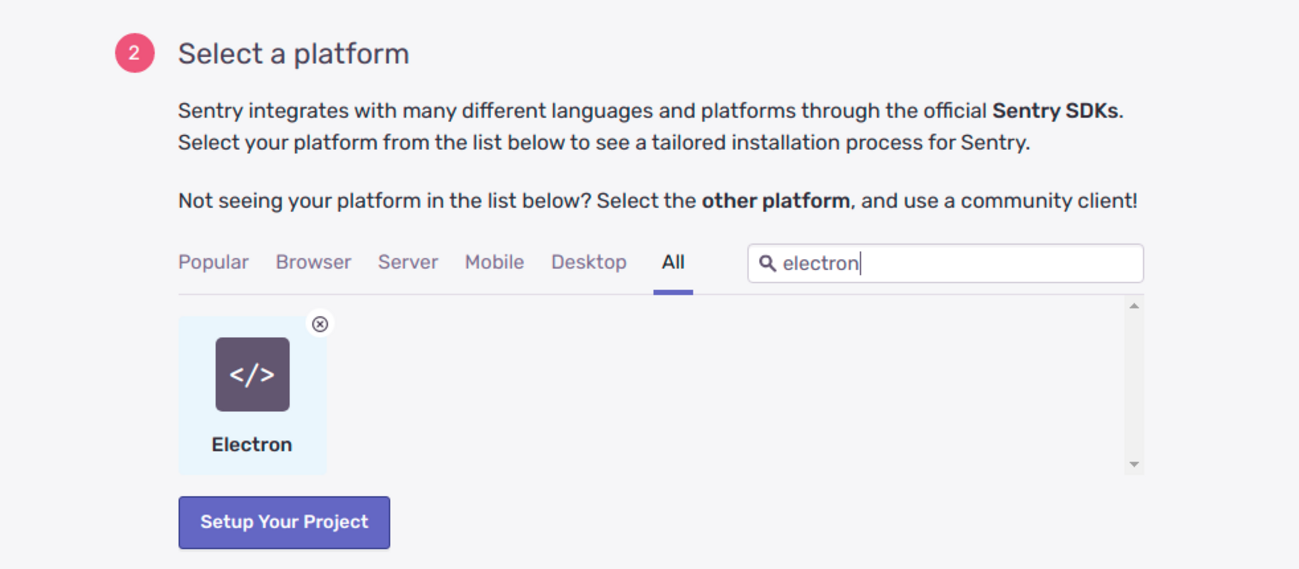Select the All platforms tab
The height and width of the screenshot is (569, 1299).
point(673,262)
